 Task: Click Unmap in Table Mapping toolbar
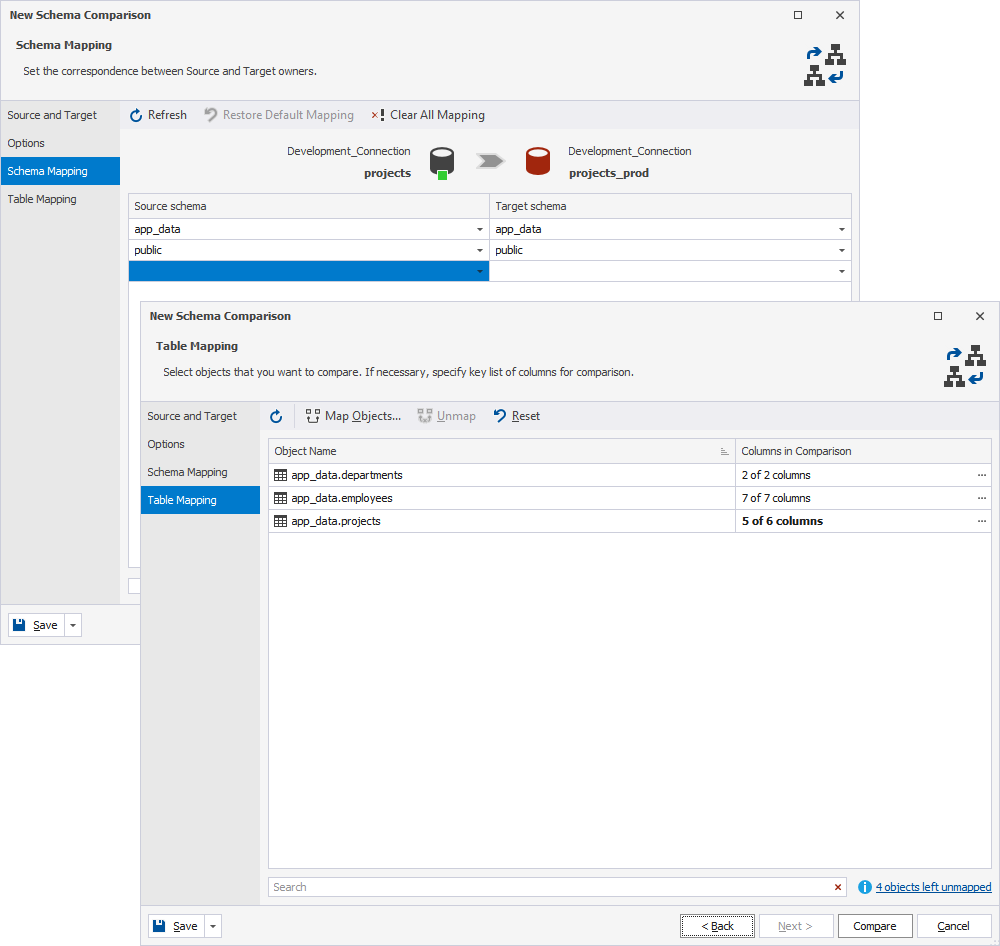point(446,416)
